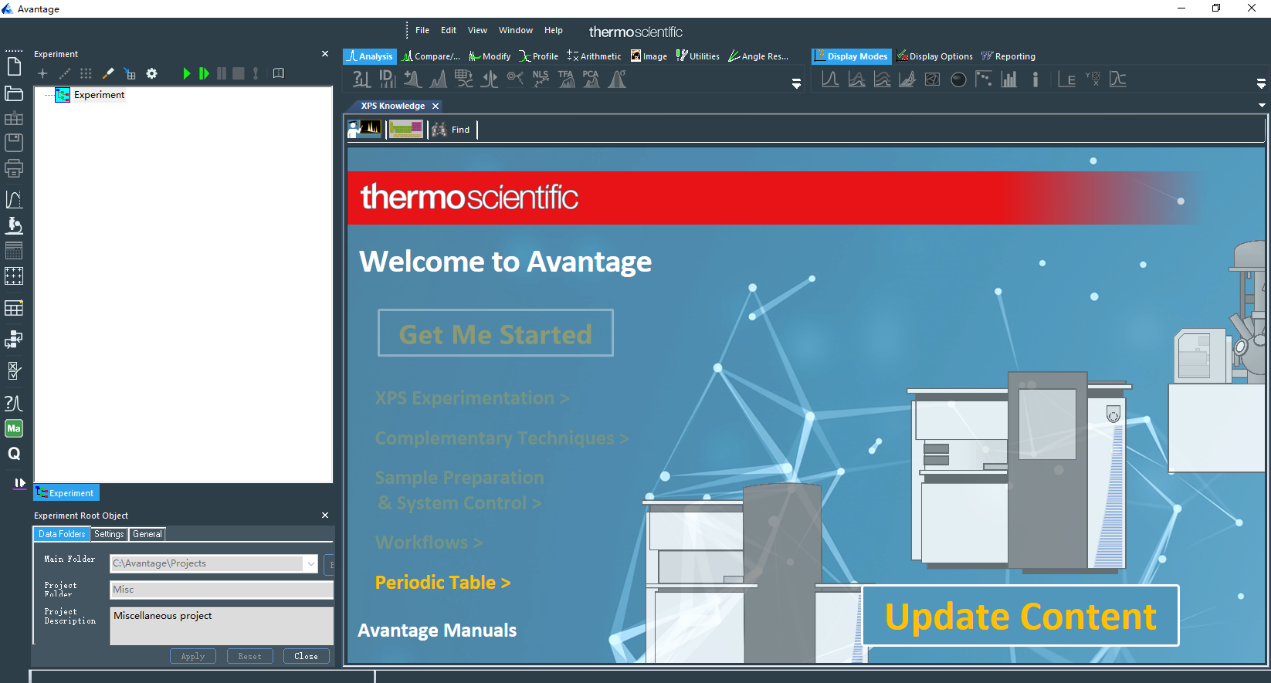Toggle the Analysis toolbar group

point(370,57)
